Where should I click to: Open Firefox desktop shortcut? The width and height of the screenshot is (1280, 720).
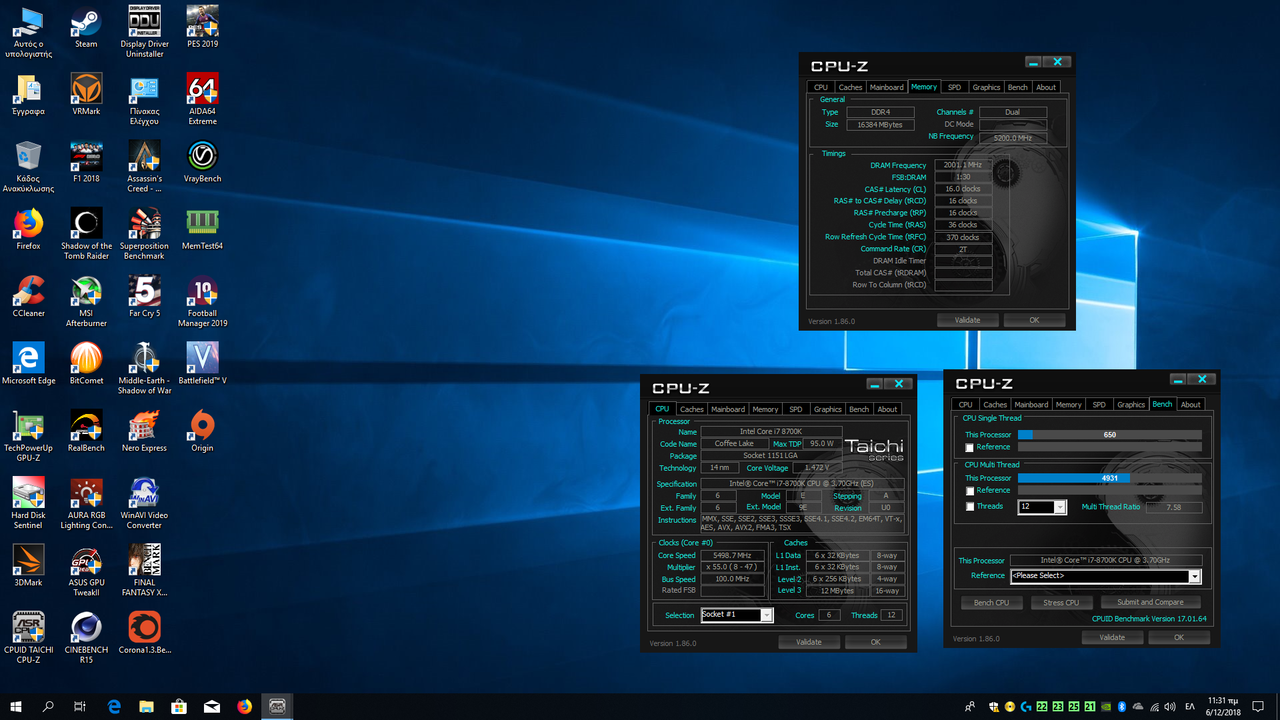click(28, 228)
